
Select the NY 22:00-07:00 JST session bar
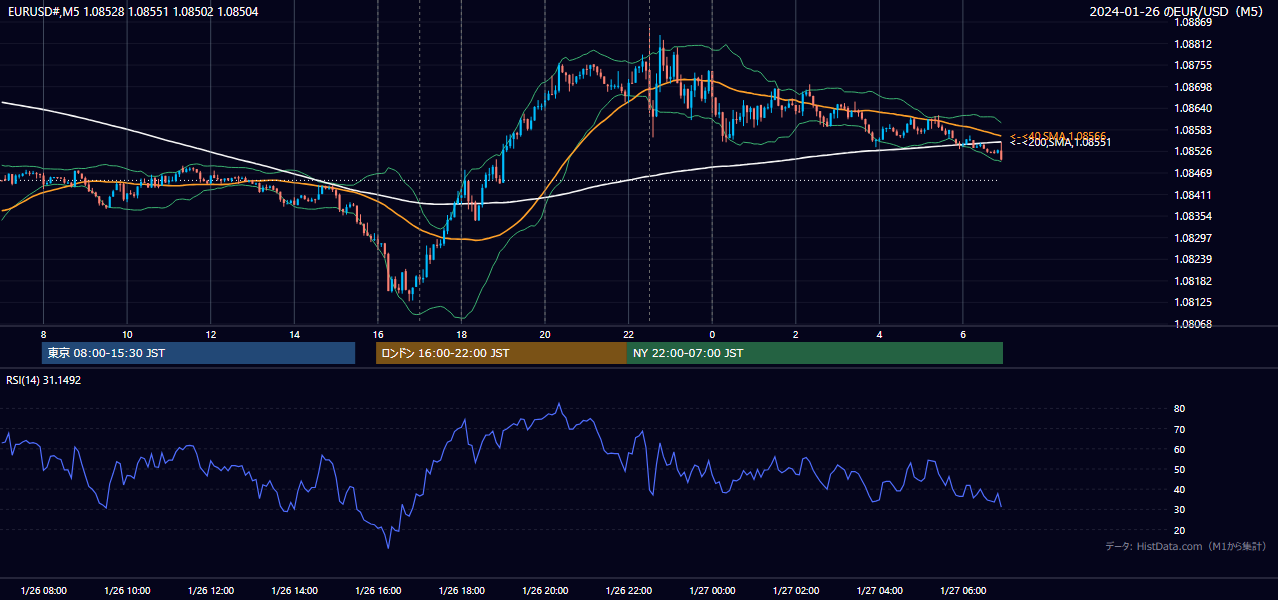(815, 353)
